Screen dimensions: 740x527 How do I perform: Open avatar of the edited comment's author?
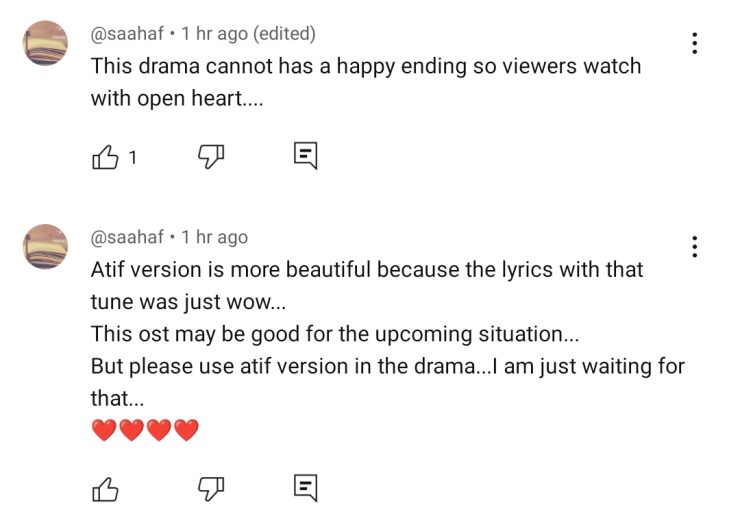coord(45,43)
